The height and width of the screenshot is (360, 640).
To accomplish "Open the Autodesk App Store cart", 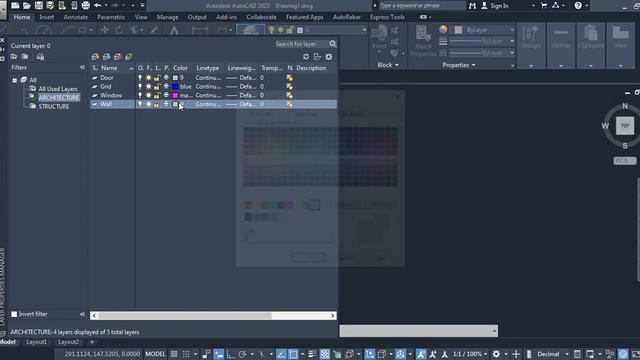I will [x=544, y=5].
